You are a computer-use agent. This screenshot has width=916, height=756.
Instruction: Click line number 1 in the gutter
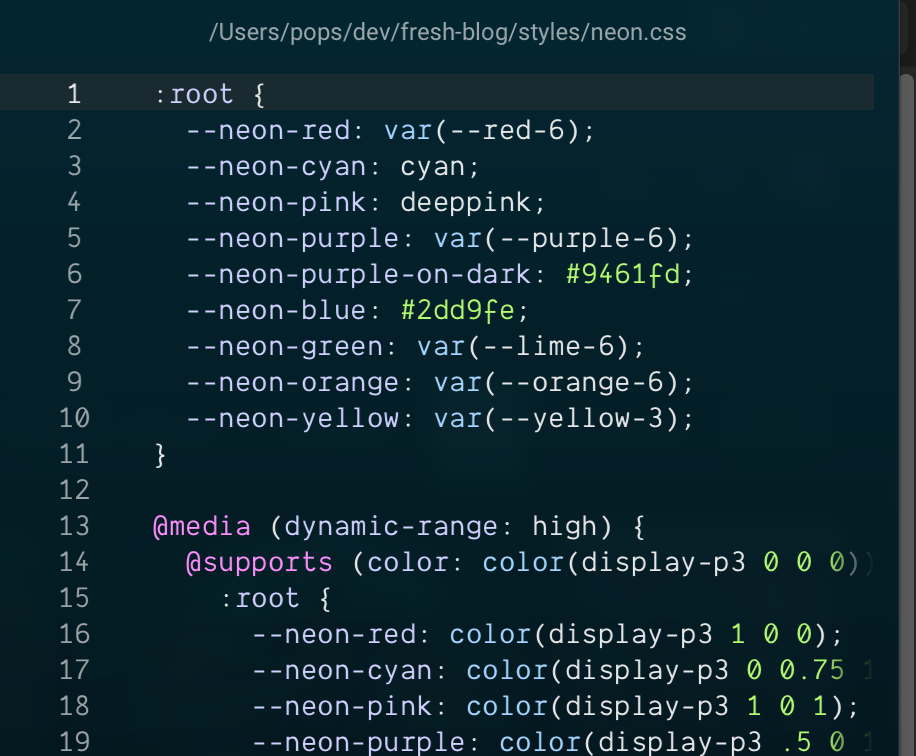(x=73, y=94)
